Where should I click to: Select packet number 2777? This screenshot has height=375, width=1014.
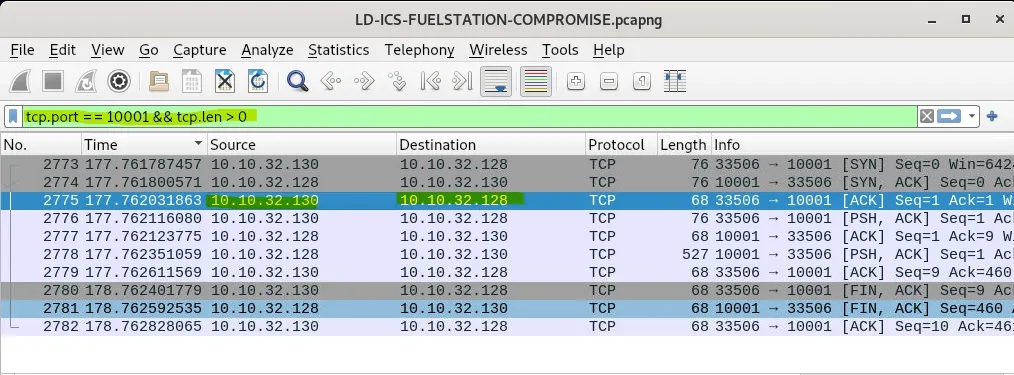[x=507, y=237]
